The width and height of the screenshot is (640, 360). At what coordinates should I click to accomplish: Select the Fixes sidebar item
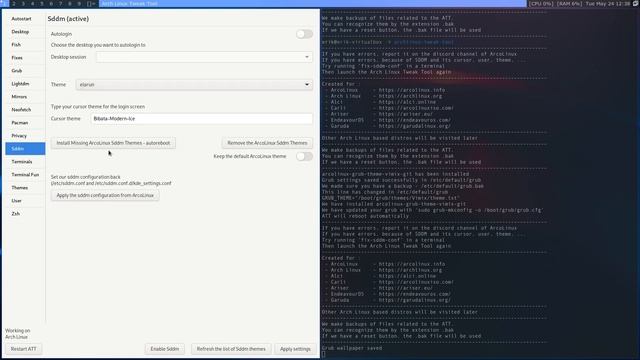25,58
